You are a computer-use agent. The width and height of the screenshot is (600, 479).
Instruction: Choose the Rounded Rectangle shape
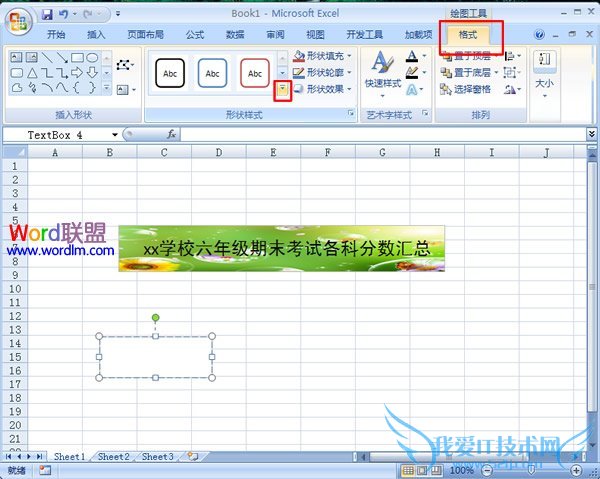[x=16, y=73]
